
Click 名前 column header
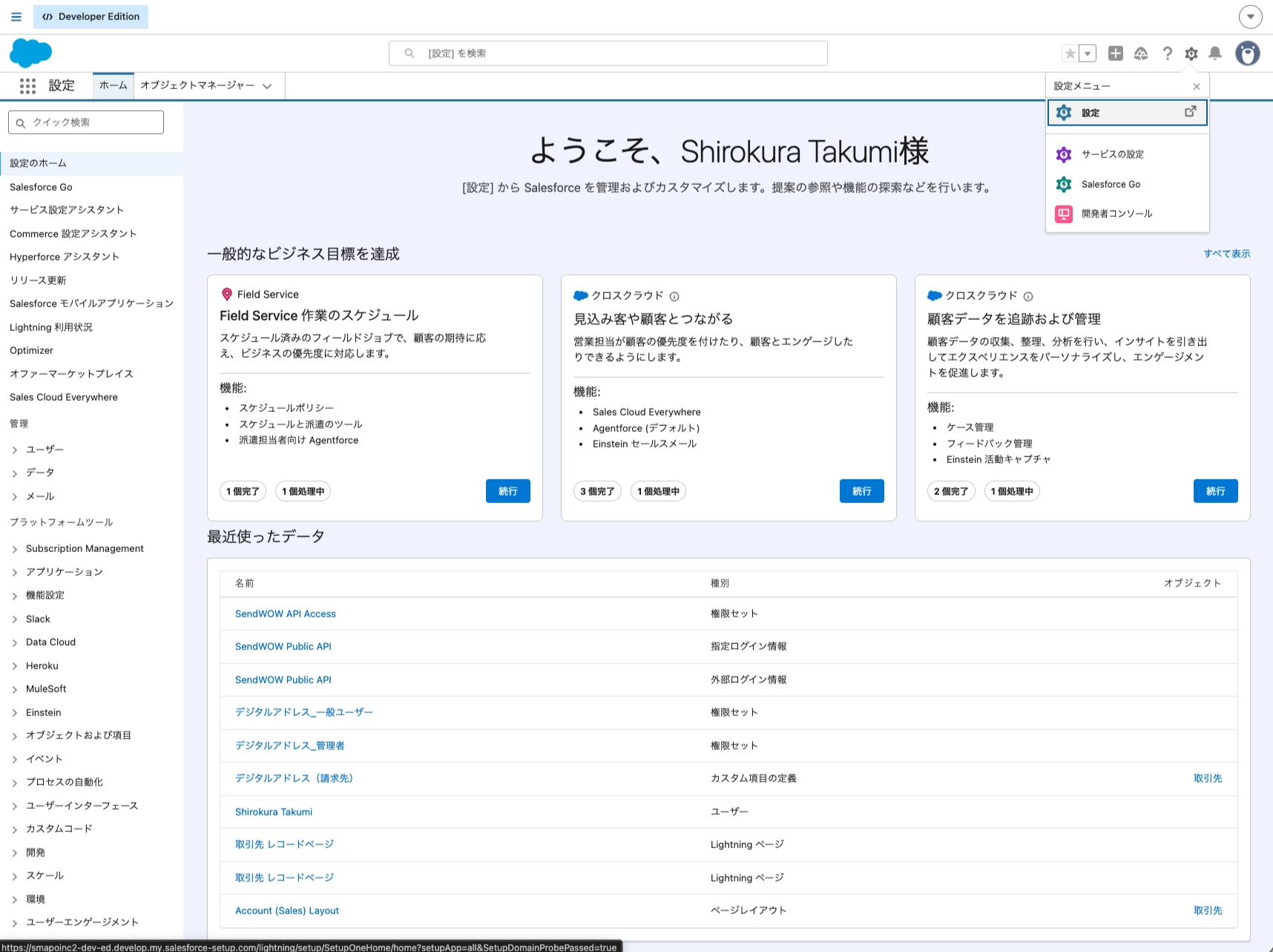tap(245, 583)
